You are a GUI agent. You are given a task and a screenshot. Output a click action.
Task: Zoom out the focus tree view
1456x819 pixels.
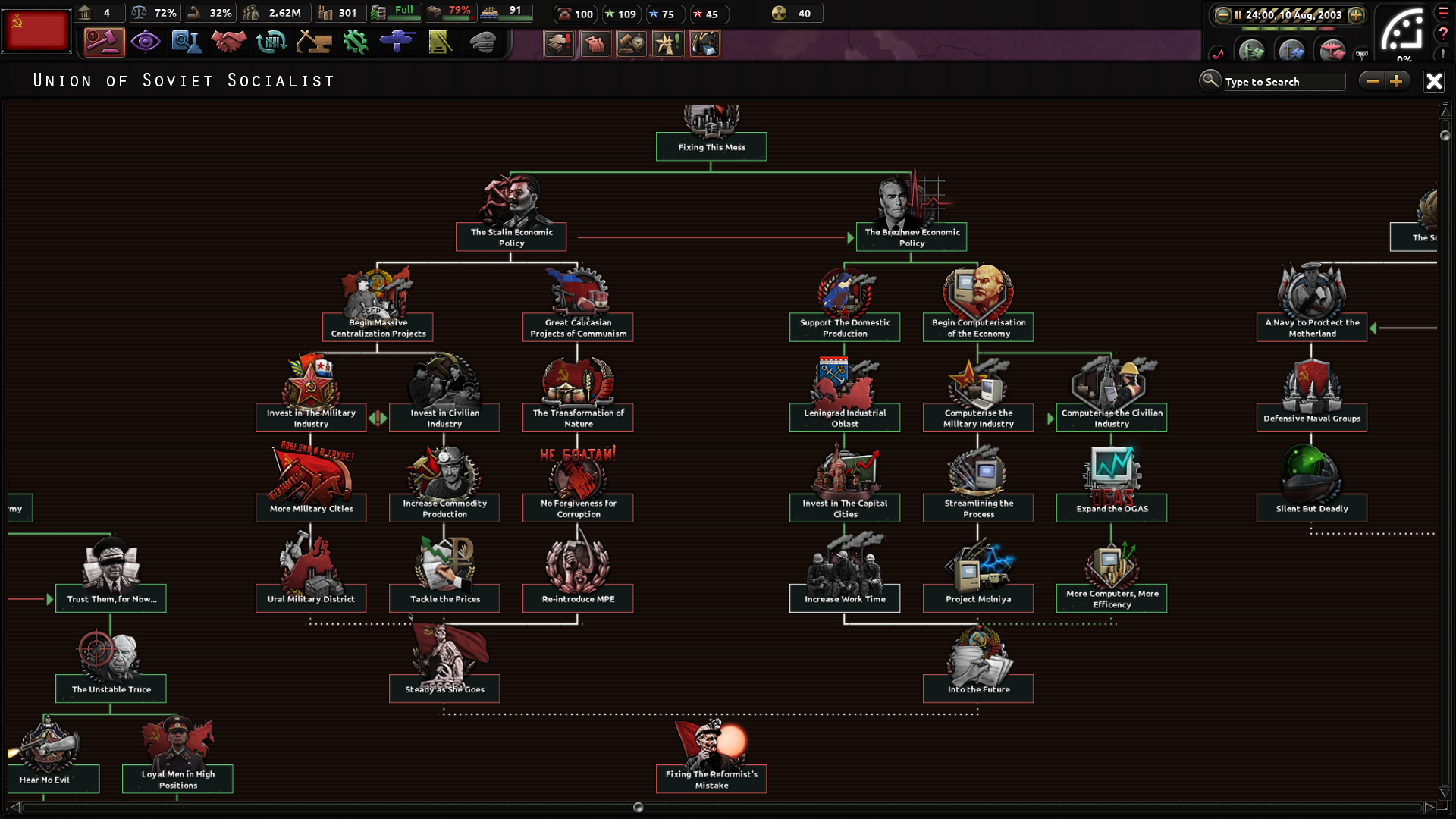1372,81
